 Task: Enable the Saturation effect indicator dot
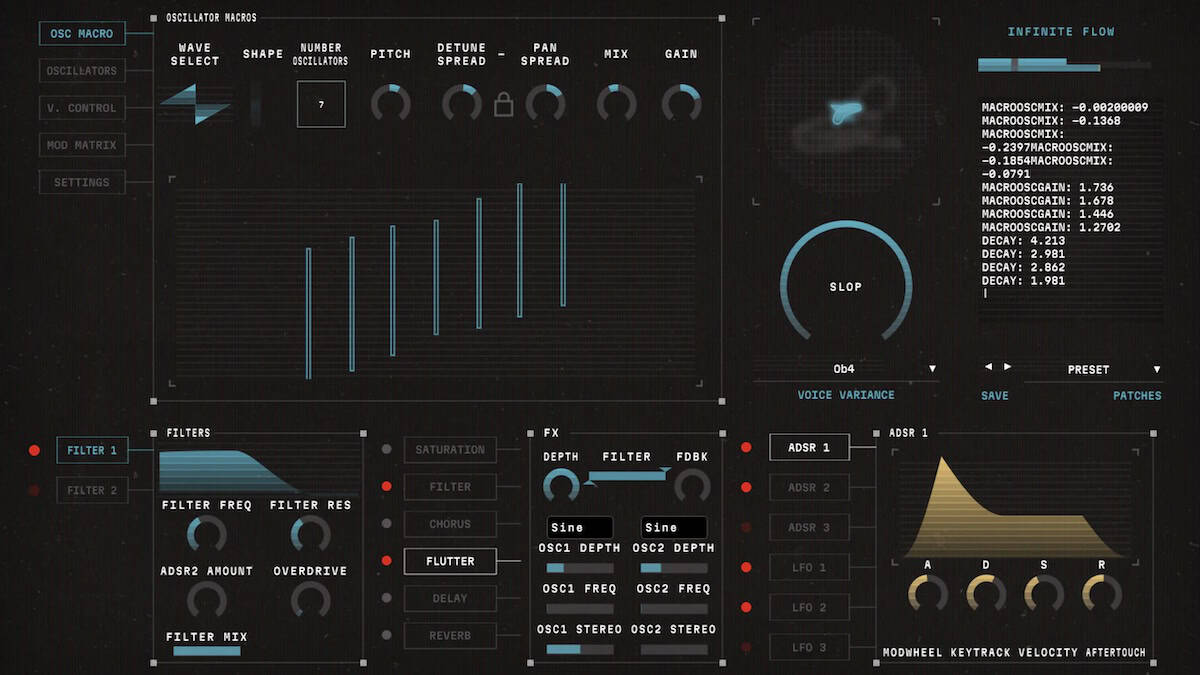coord(387,450)
